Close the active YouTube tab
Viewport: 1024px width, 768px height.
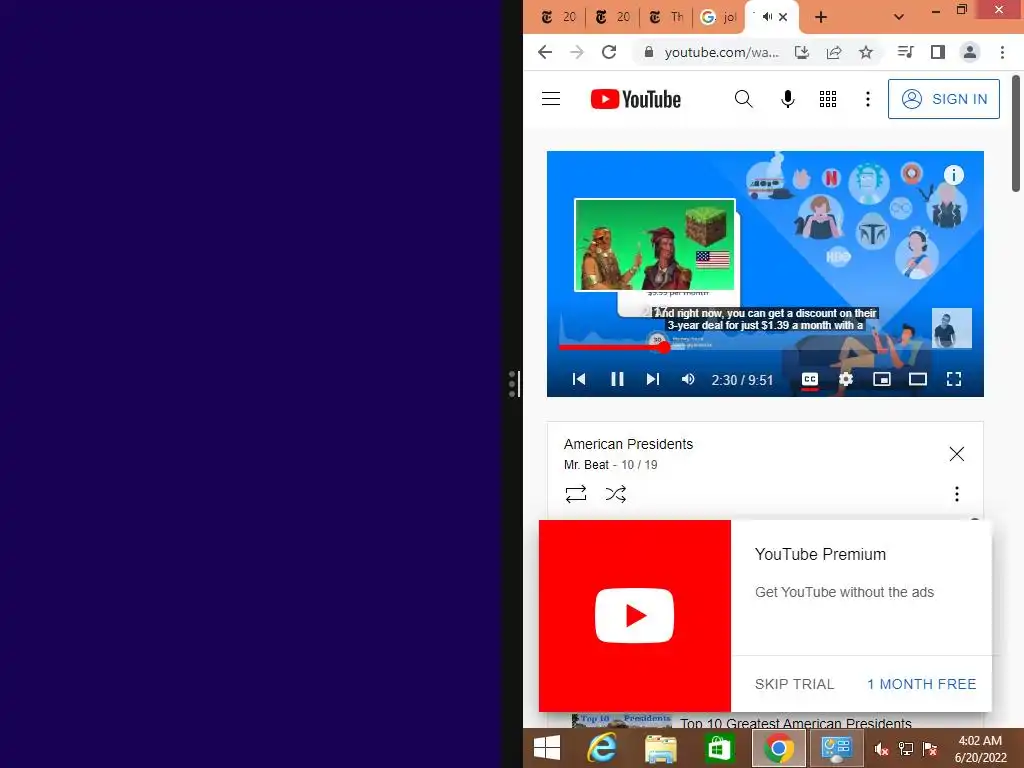(x=783, y=17)
